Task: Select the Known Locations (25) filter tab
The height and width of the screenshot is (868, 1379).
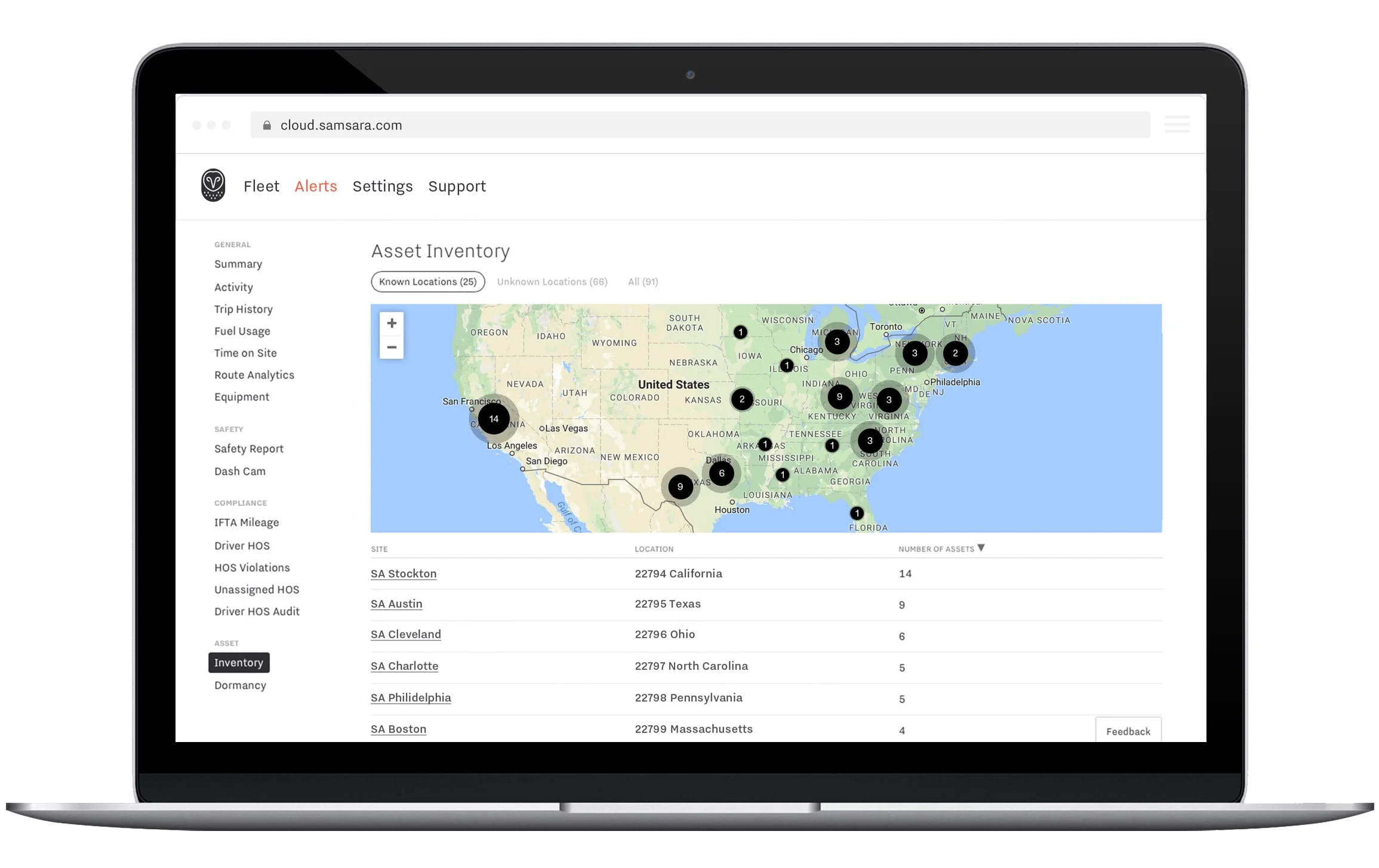Action: [428, 281]
